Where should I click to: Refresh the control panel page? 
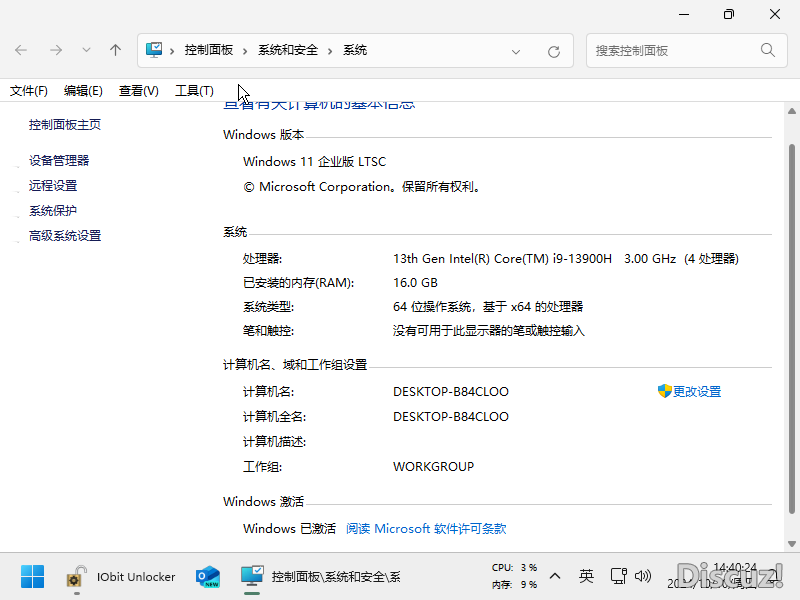(x=554, y=51)
